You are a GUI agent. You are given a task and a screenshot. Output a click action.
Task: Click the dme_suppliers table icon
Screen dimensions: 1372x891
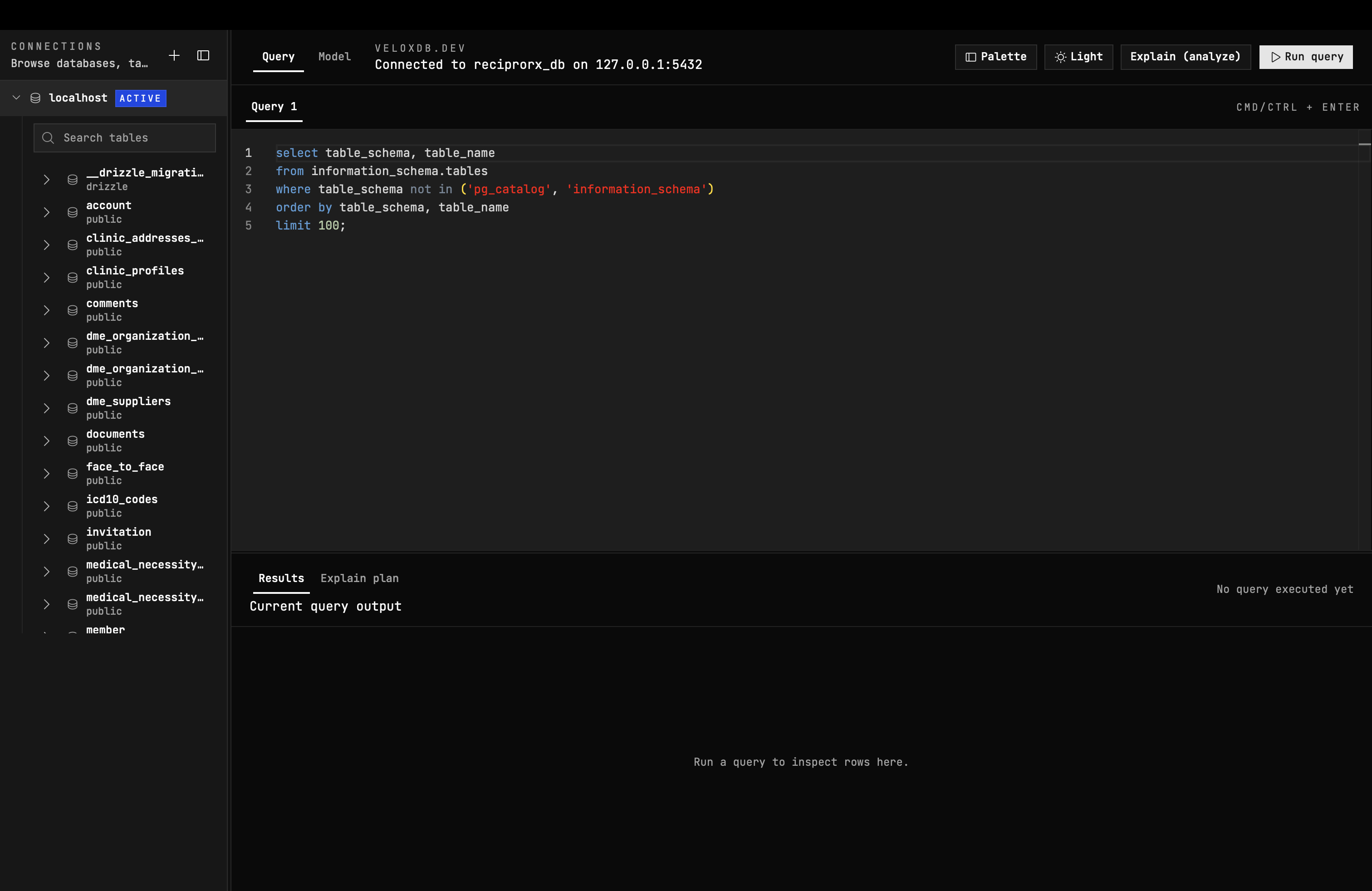73,409
